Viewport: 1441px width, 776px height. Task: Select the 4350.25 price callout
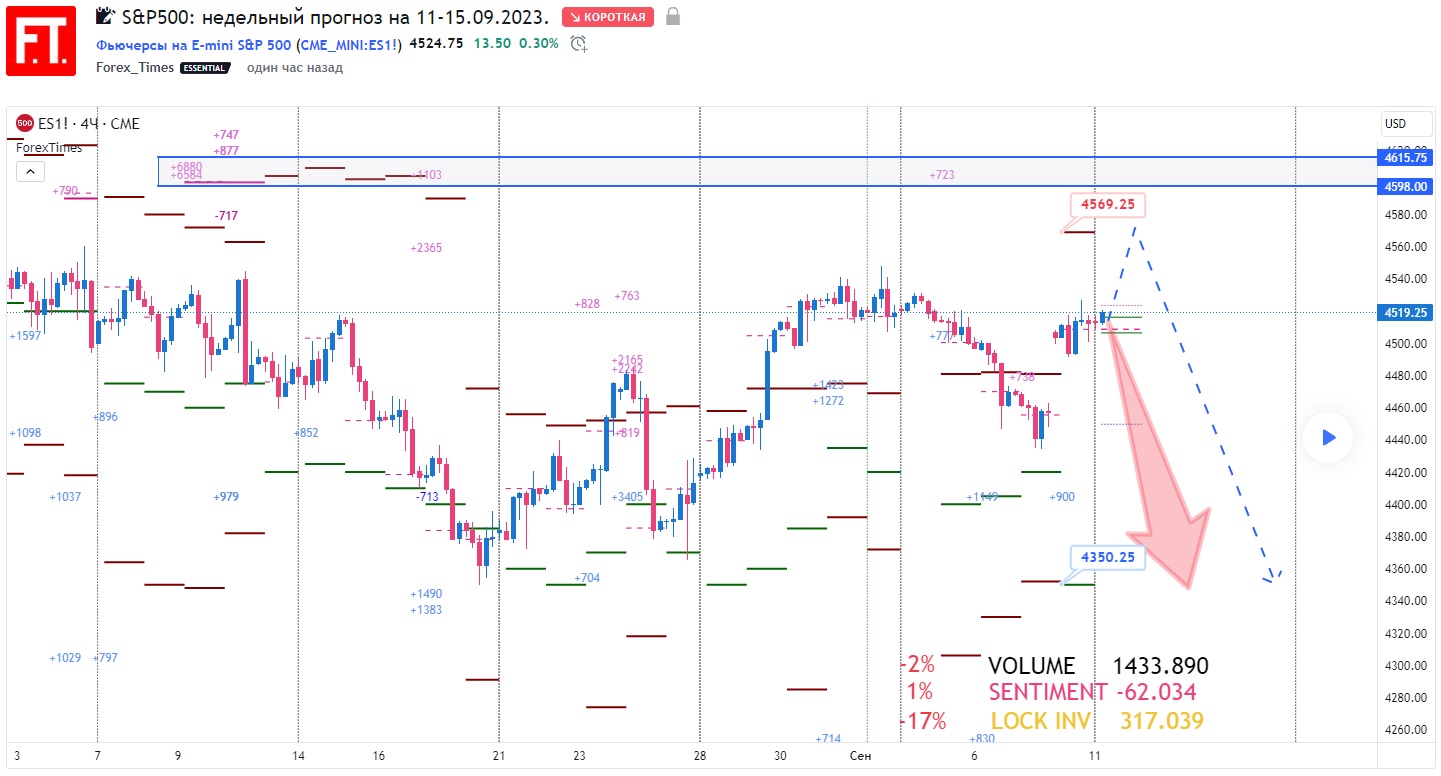coord(1107,558)
